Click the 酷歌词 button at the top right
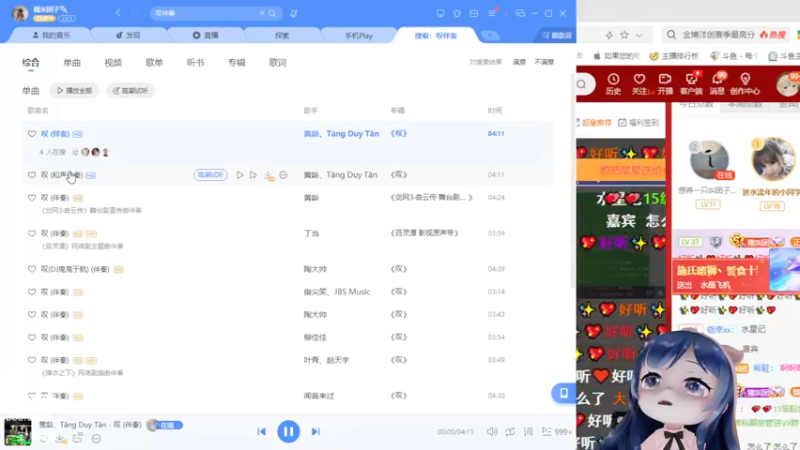800x450 pixels. click(x=557, y=35)
